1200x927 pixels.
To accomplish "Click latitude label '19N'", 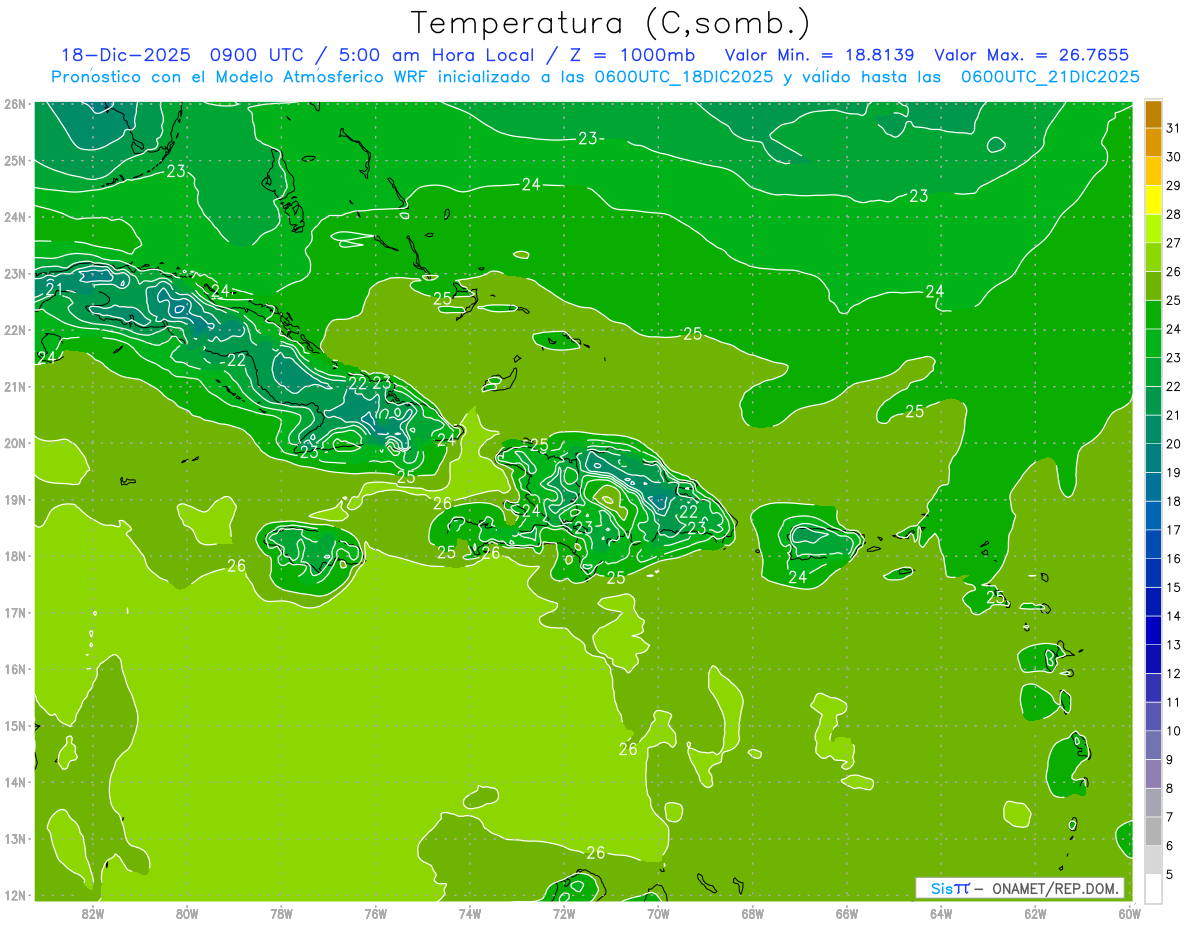I will [14, 499].
